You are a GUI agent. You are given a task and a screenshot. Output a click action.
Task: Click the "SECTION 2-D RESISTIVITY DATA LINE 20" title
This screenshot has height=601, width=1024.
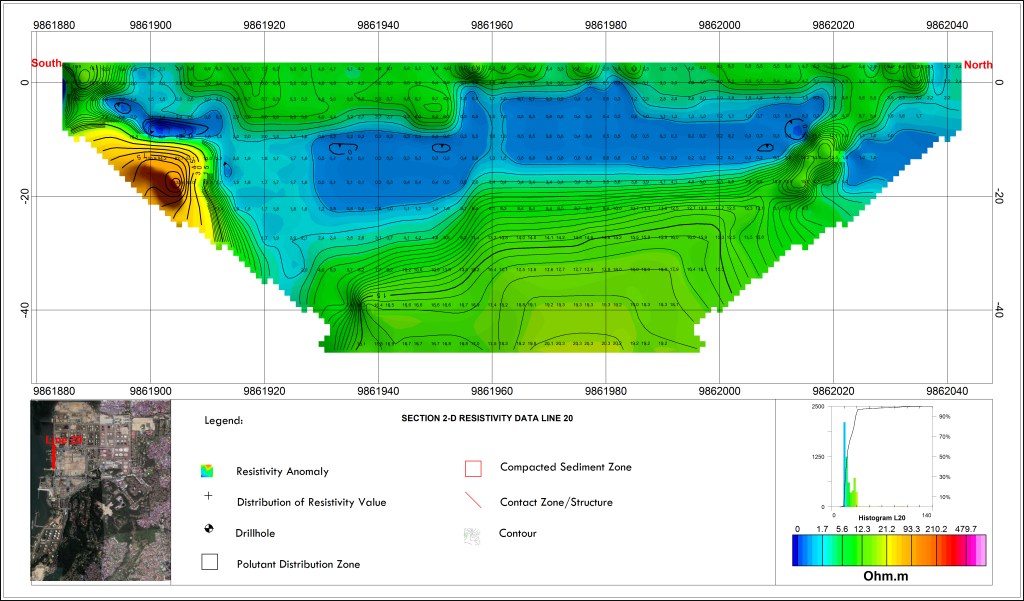(x=487, y=416)
